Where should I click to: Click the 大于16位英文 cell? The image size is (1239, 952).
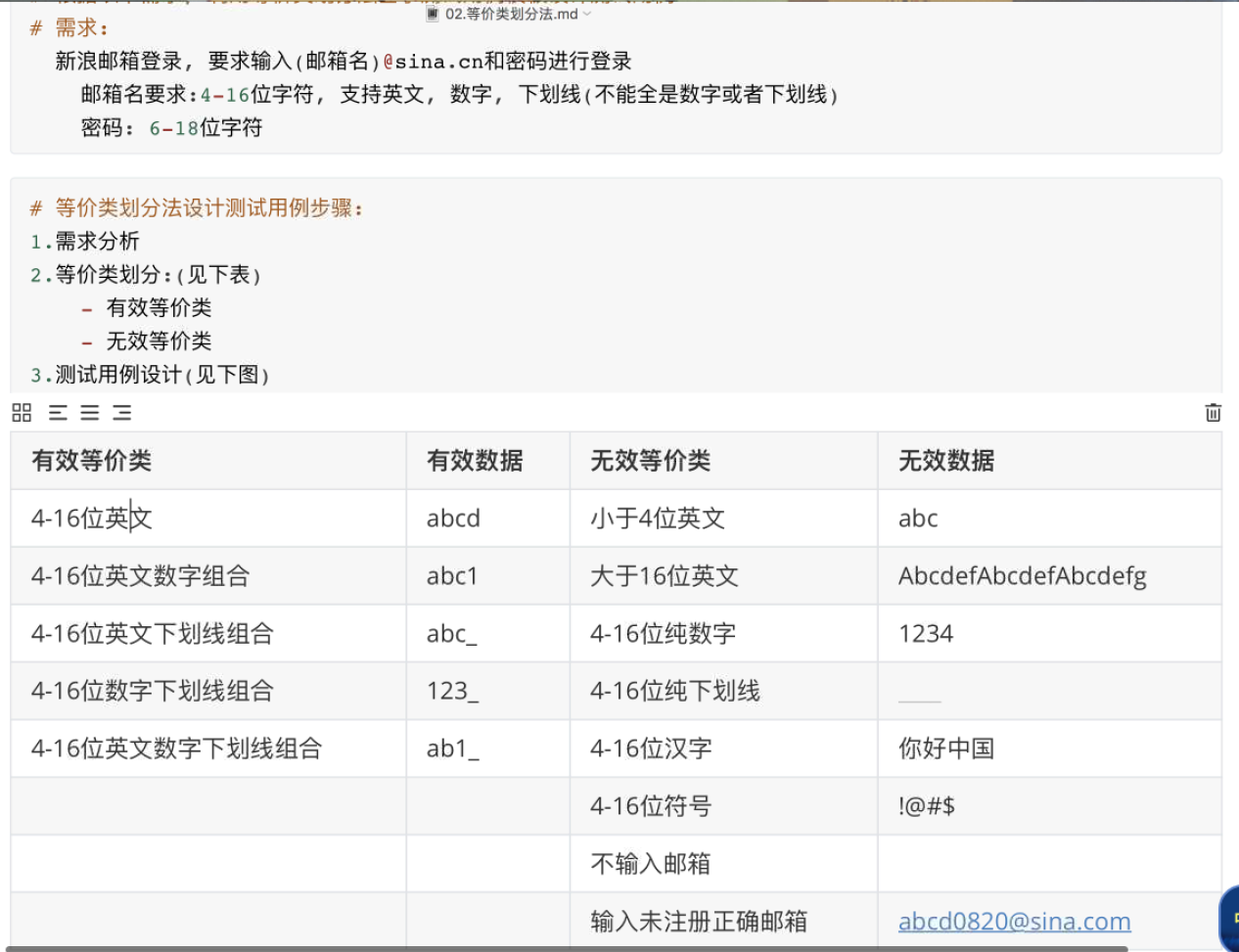click(724, 576)
